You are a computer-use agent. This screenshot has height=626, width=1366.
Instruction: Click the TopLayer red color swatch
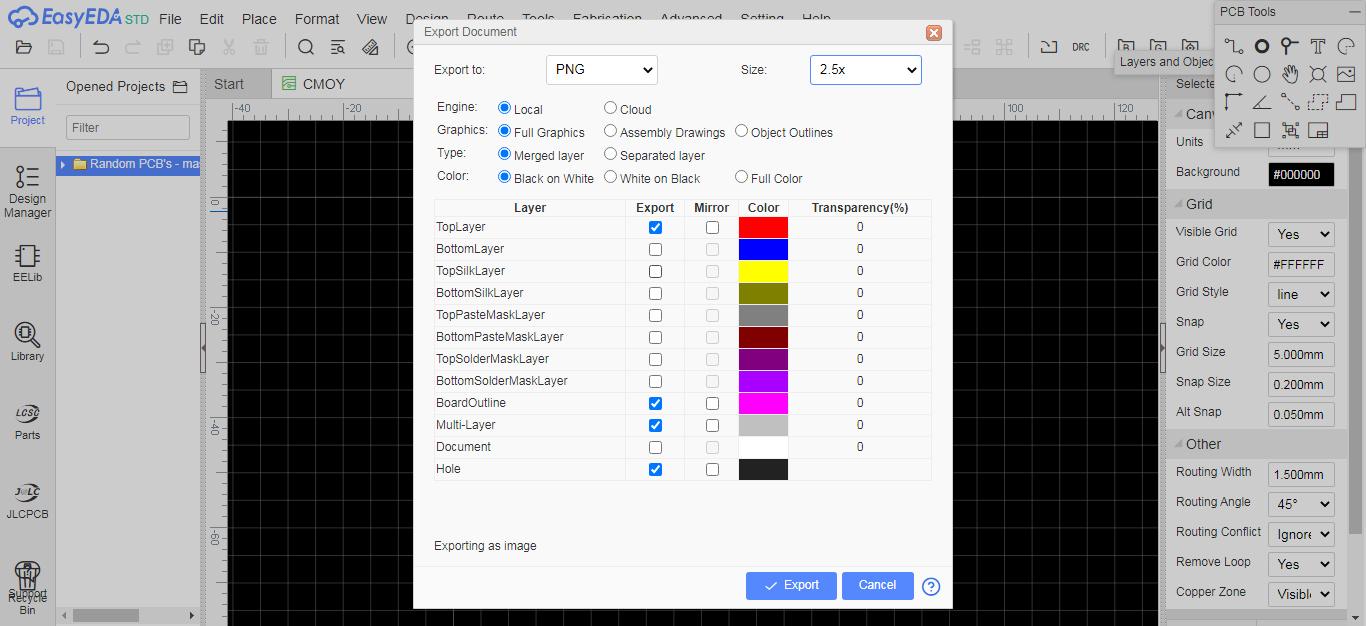tap(763, 227)
